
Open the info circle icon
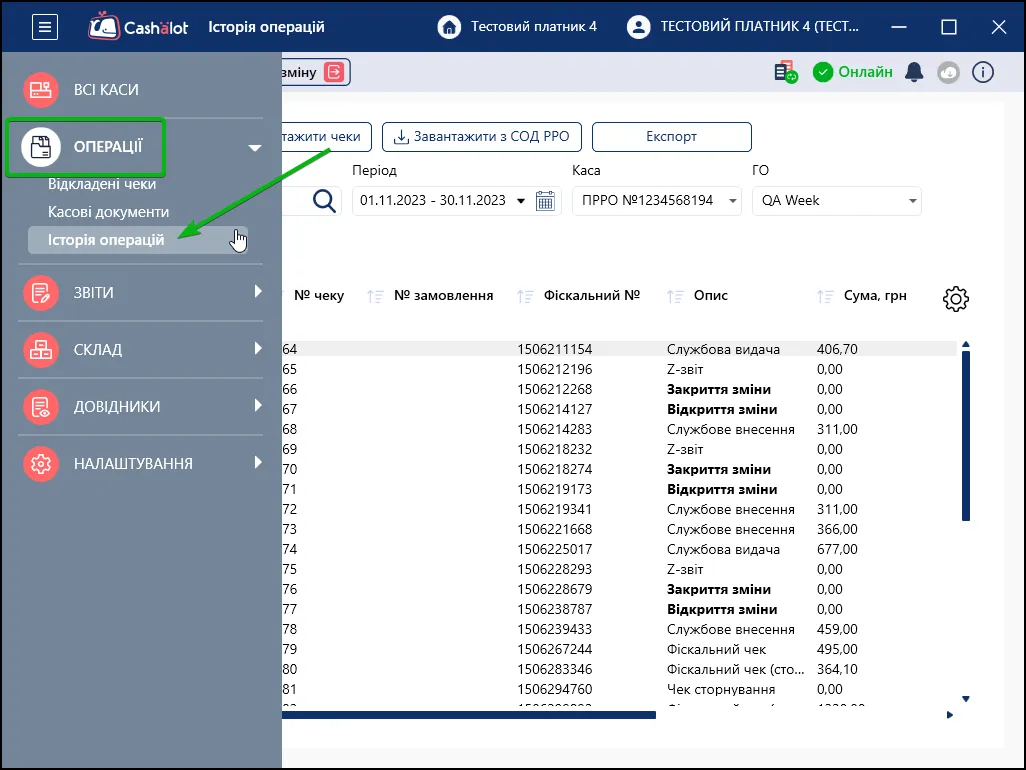pyautogui.click(x=982, y=72)
